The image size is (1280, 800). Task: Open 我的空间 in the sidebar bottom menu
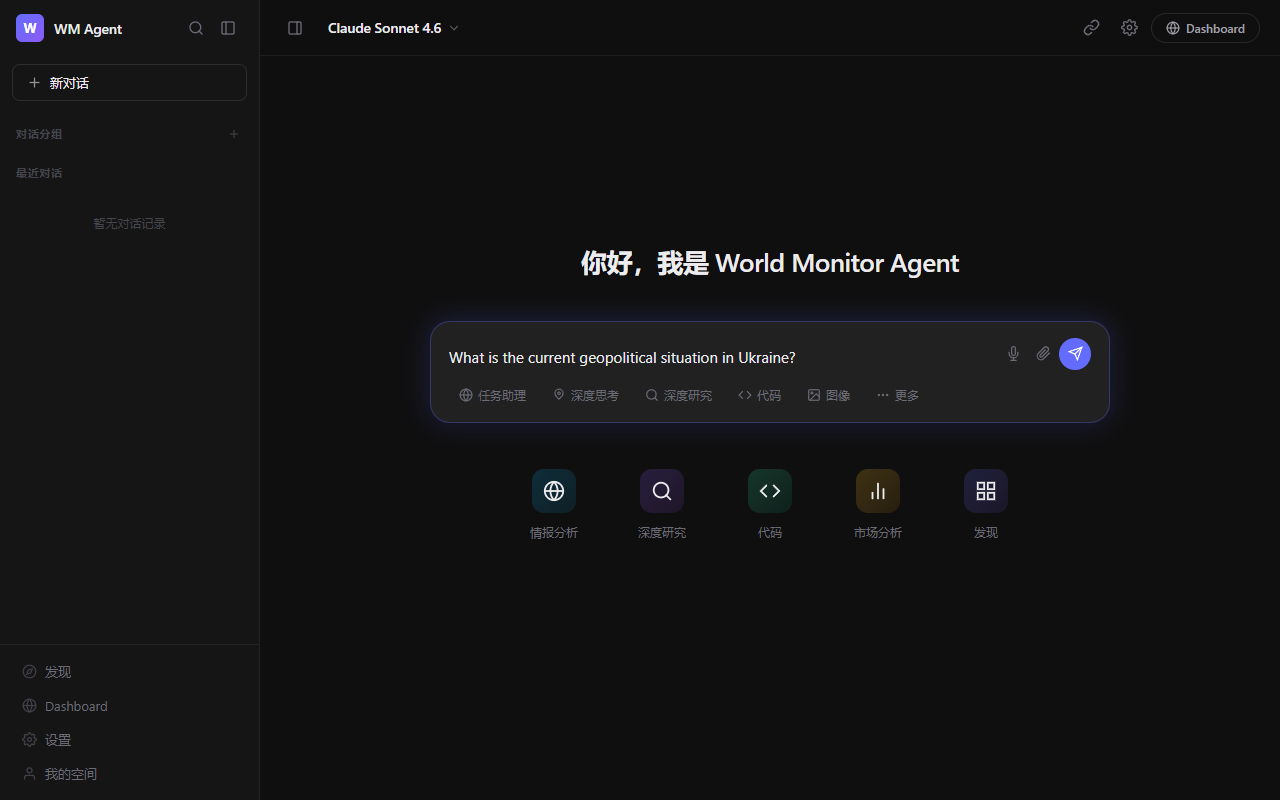[129, 774]
